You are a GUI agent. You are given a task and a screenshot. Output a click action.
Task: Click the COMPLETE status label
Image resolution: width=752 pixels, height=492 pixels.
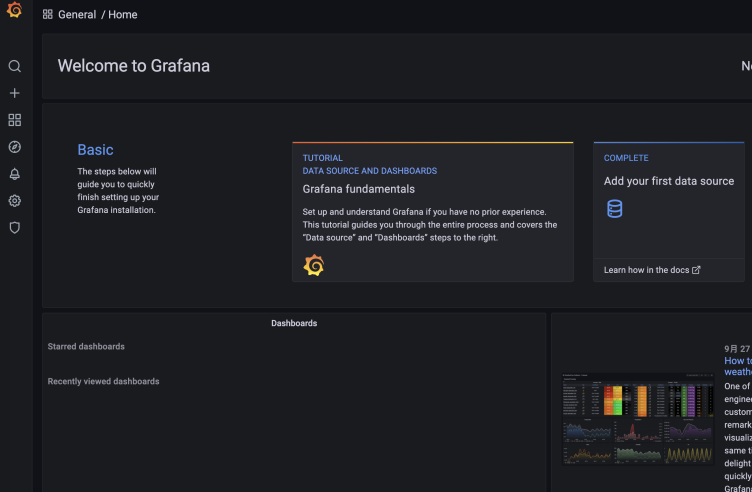click(626, 158)
